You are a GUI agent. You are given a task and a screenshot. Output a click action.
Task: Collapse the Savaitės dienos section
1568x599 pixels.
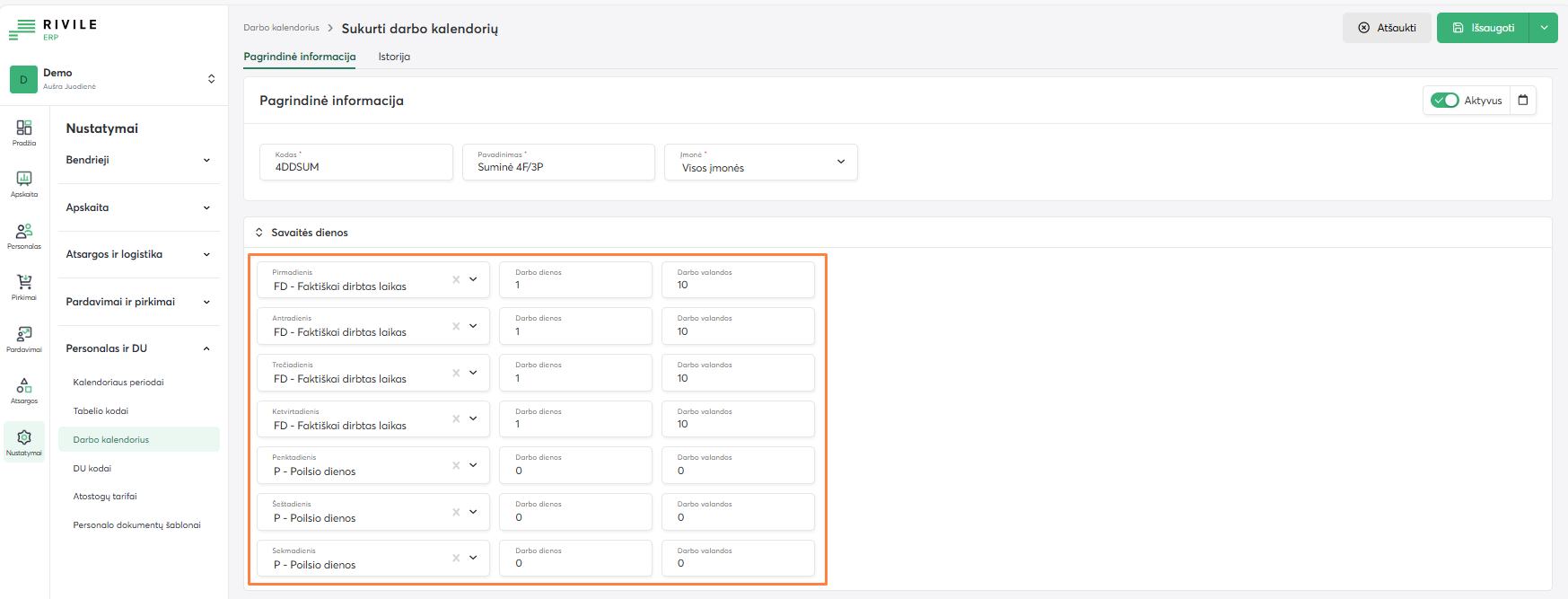(x=259, y=233)
